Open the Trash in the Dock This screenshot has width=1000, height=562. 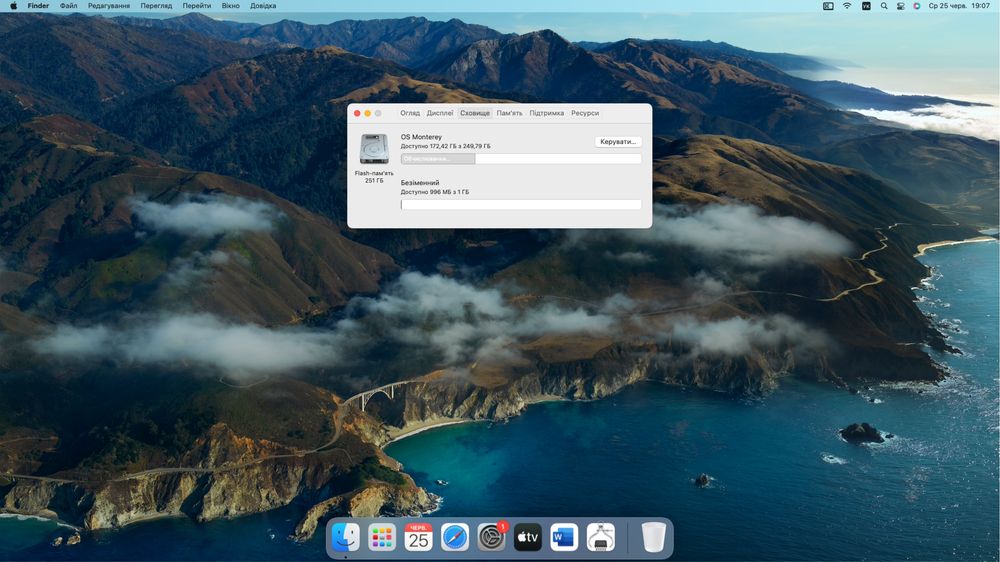(x=653, y=538)
